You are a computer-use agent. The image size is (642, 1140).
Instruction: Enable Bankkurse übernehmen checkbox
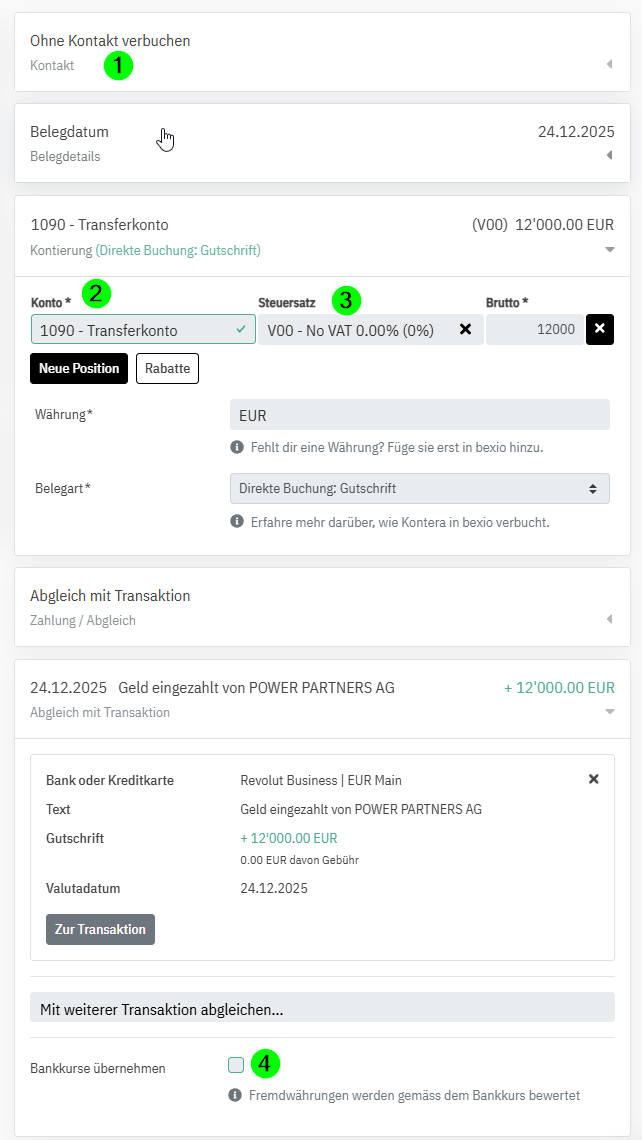pos(236,1065)
